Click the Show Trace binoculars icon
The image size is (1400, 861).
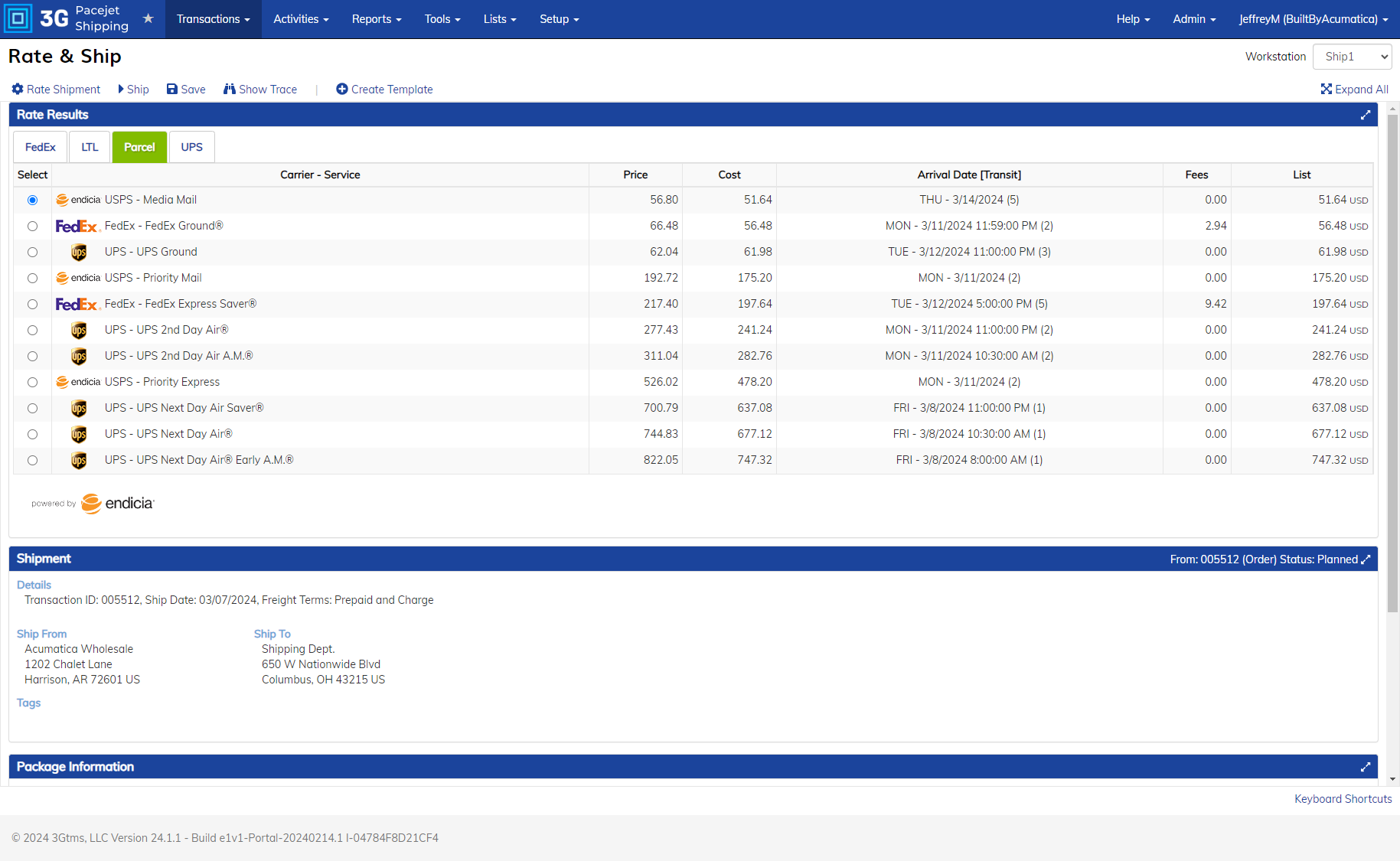(230, 89)
